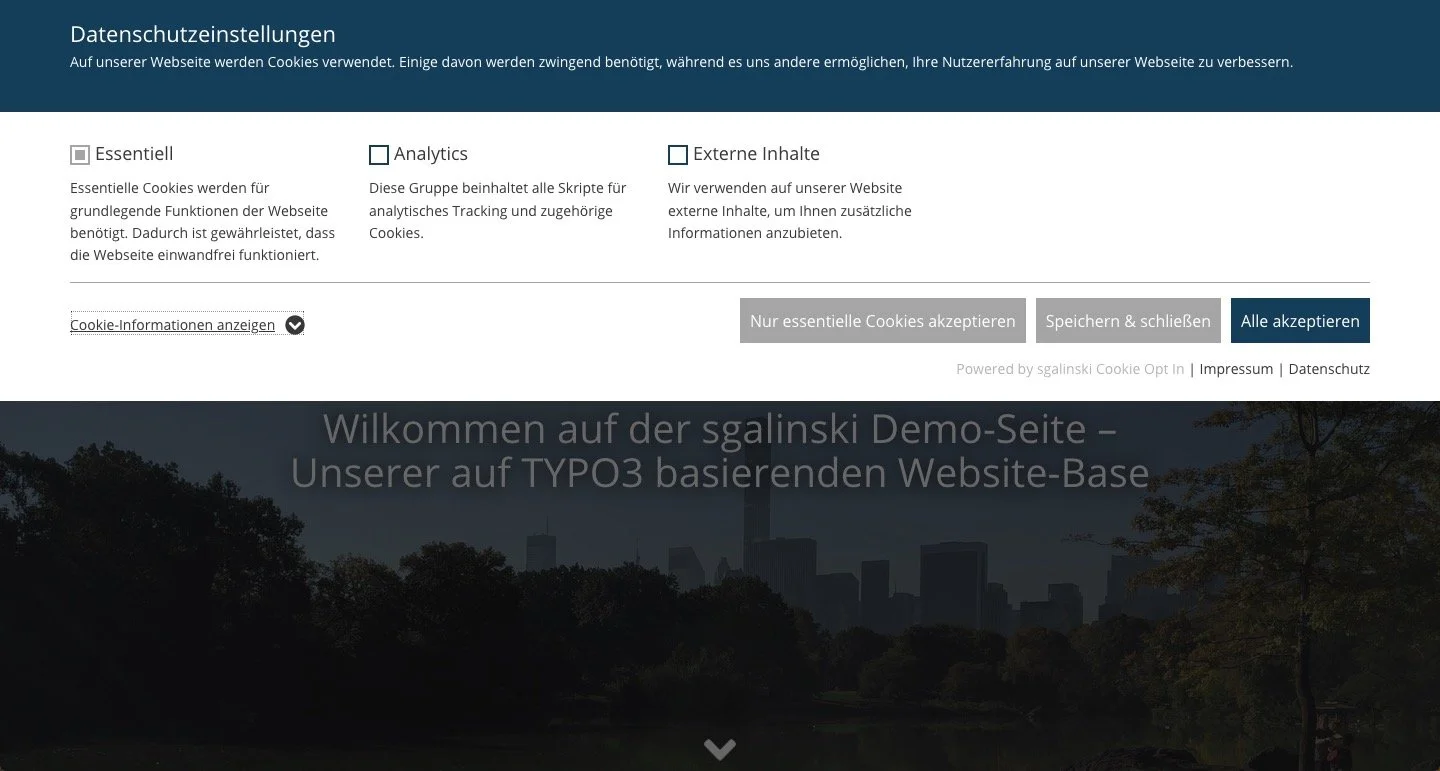Screen dimensions: 1440x771
Task: Select the Analytics group label
Action: 432,153
